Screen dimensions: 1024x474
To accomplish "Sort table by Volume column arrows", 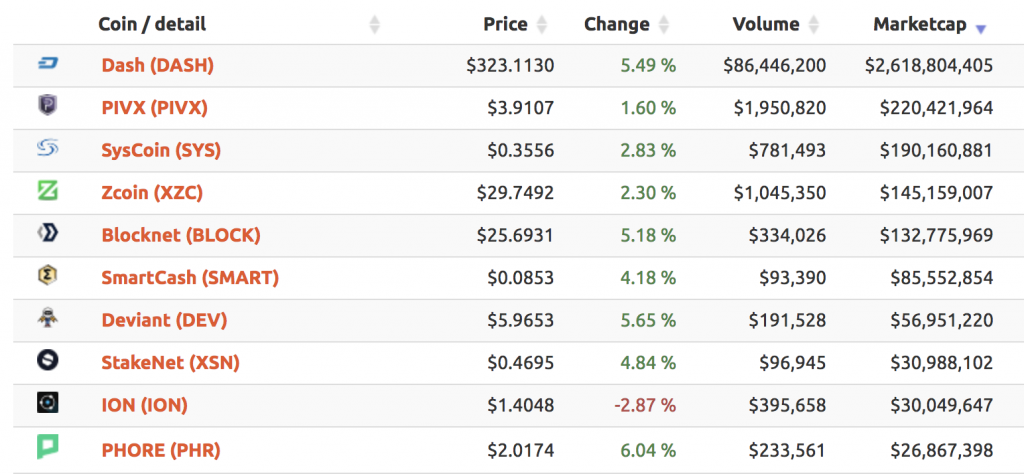I will (813, 25).
